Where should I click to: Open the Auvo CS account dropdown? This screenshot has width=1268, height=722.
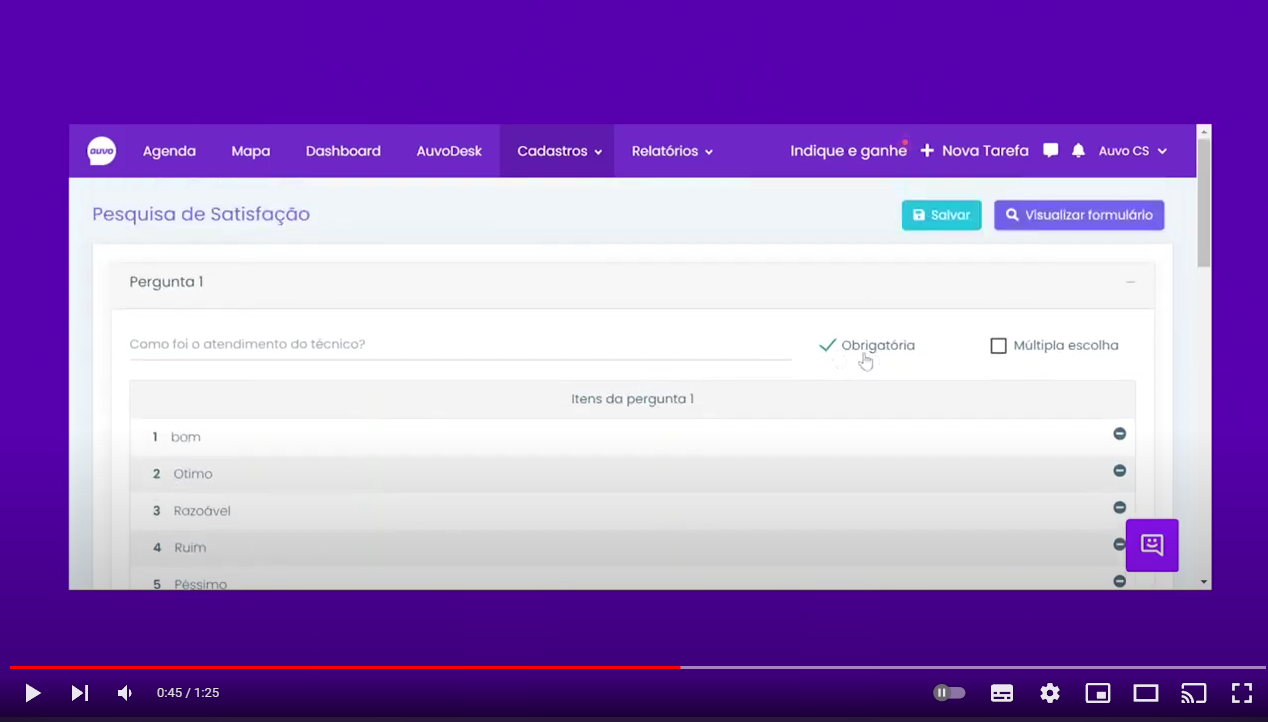[1132, 151]
